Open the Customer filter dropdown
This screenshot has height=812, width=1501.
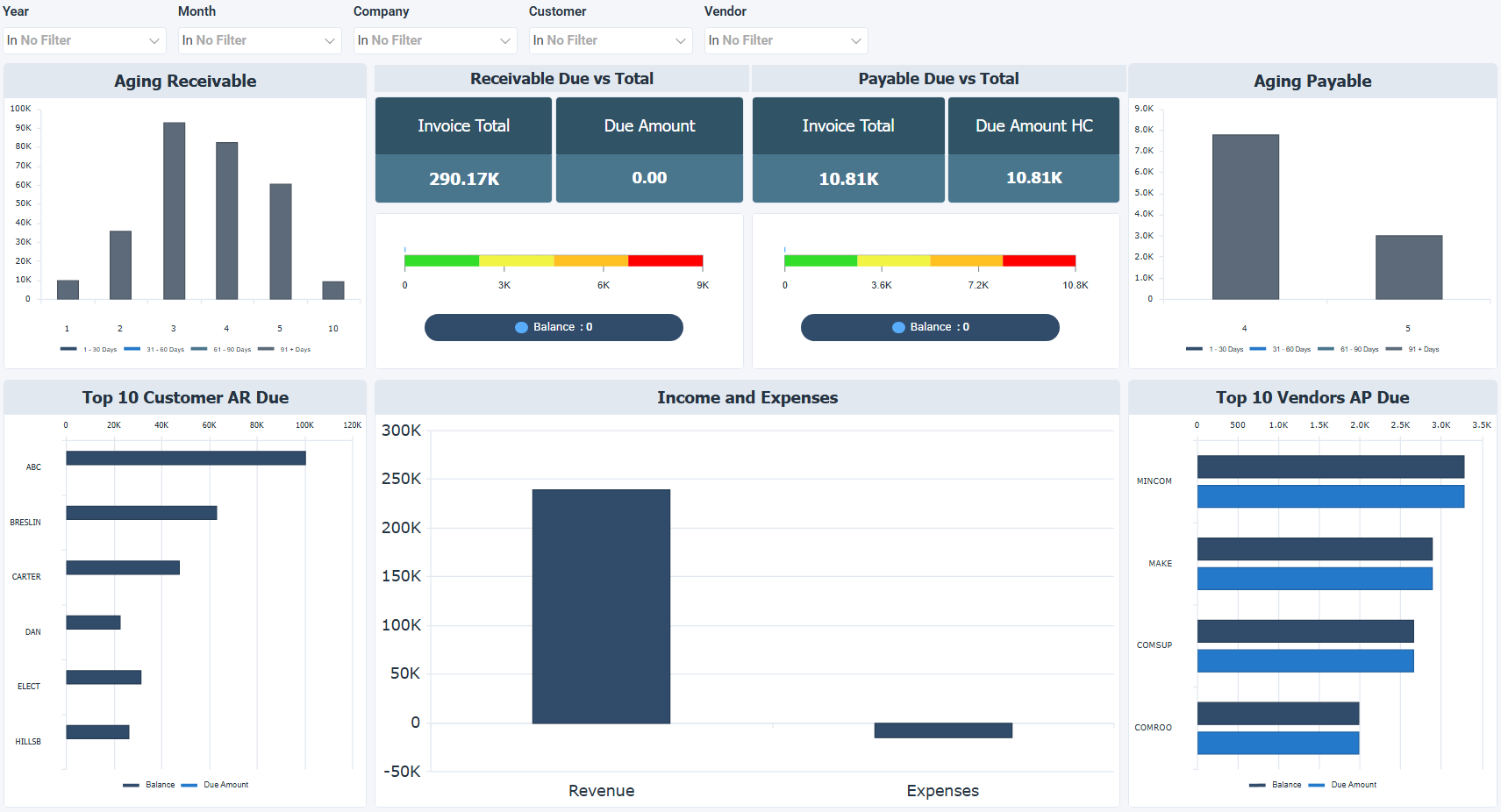coord(611,40)
